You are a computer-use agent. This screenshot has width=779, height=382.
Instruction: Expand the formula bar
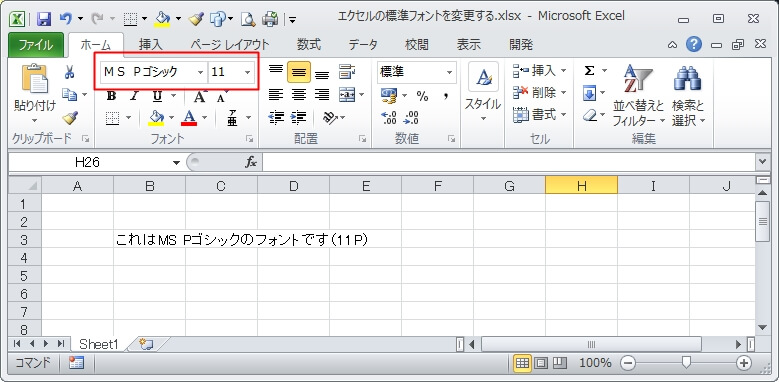pyautogui.click(x=762, y=161)
